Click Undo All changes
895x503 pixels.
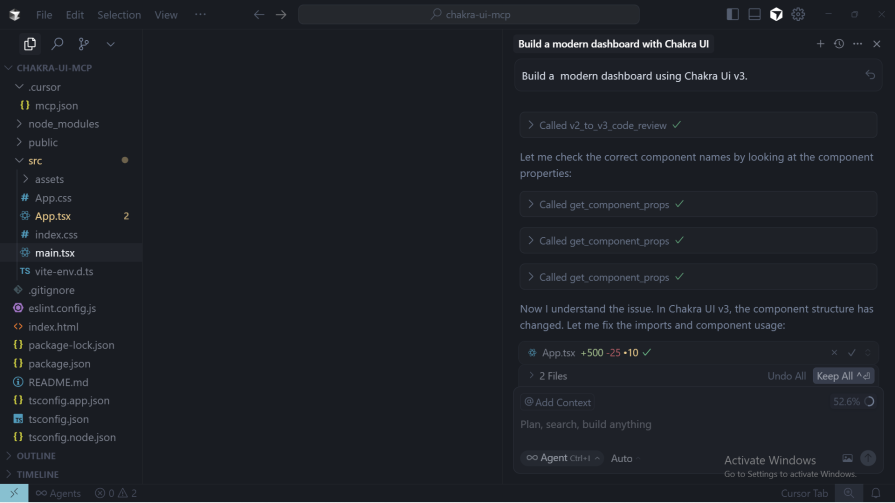pos(786,376)
